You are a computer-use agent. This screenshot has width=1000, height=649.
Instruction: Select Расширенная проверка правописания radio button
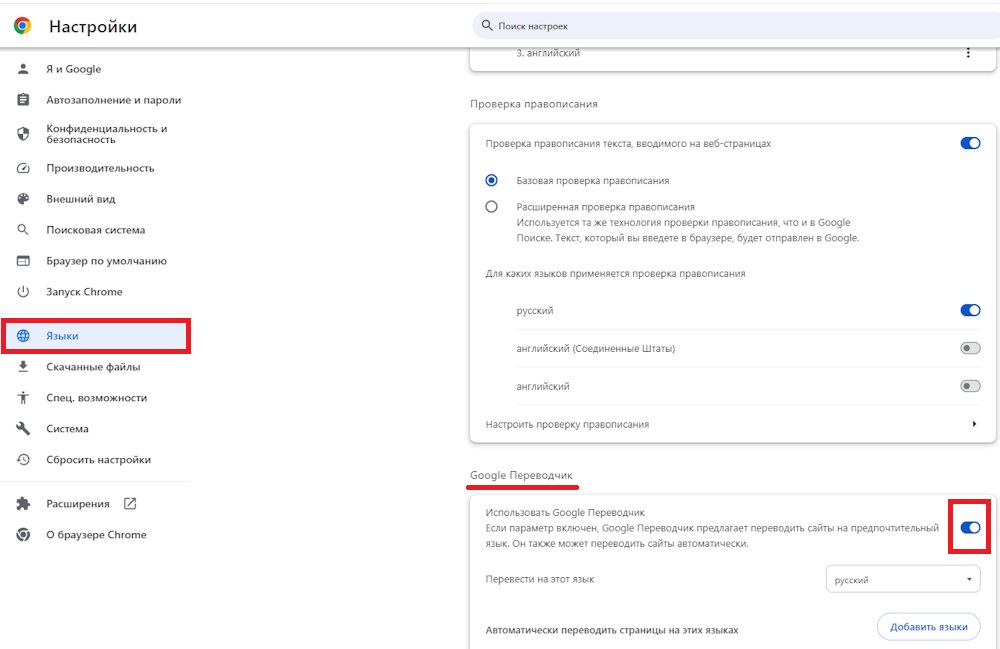point(491,207)
